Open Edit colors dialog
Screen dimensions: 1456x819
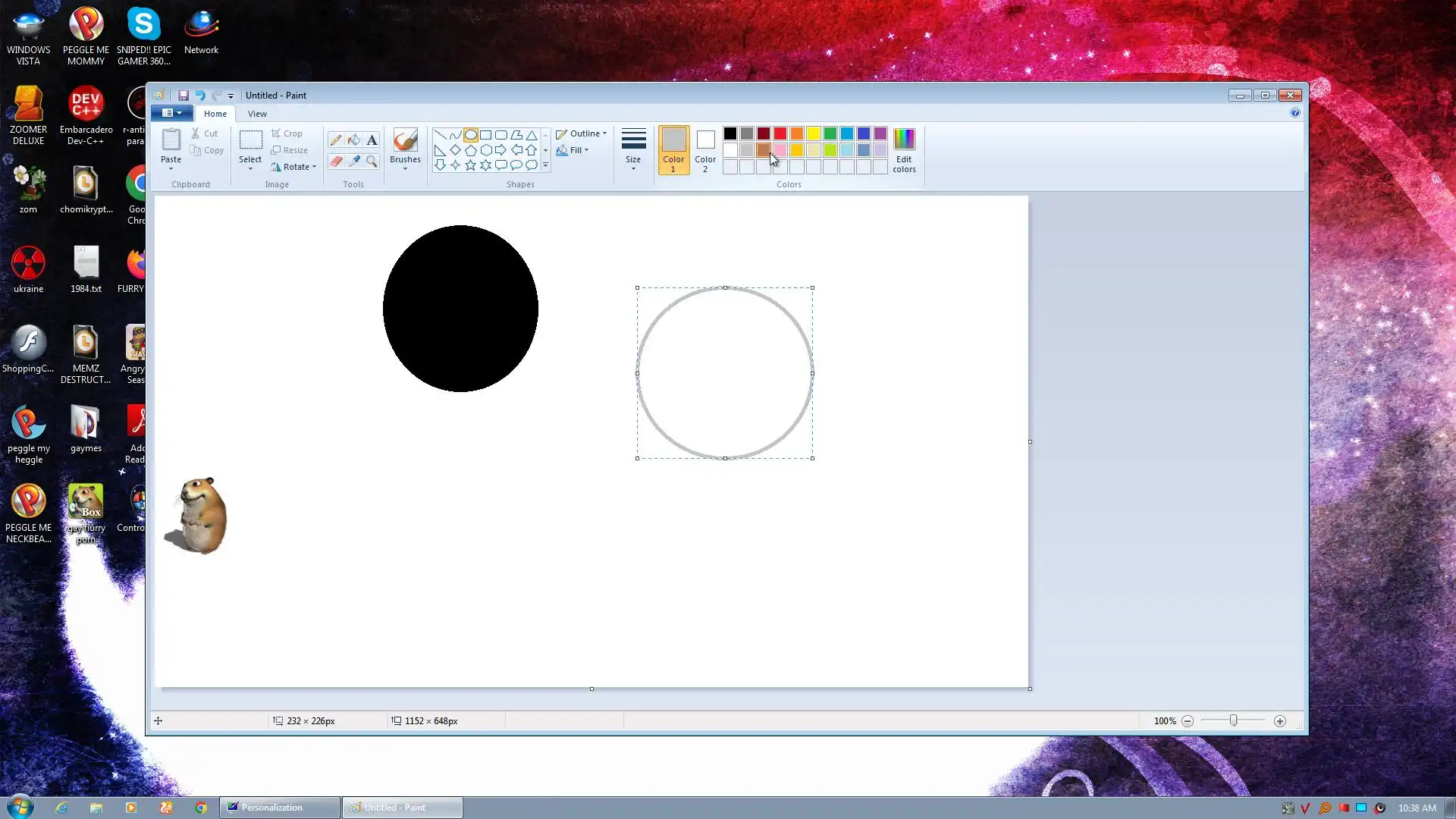pyautogui.click(x=904, y=150)
